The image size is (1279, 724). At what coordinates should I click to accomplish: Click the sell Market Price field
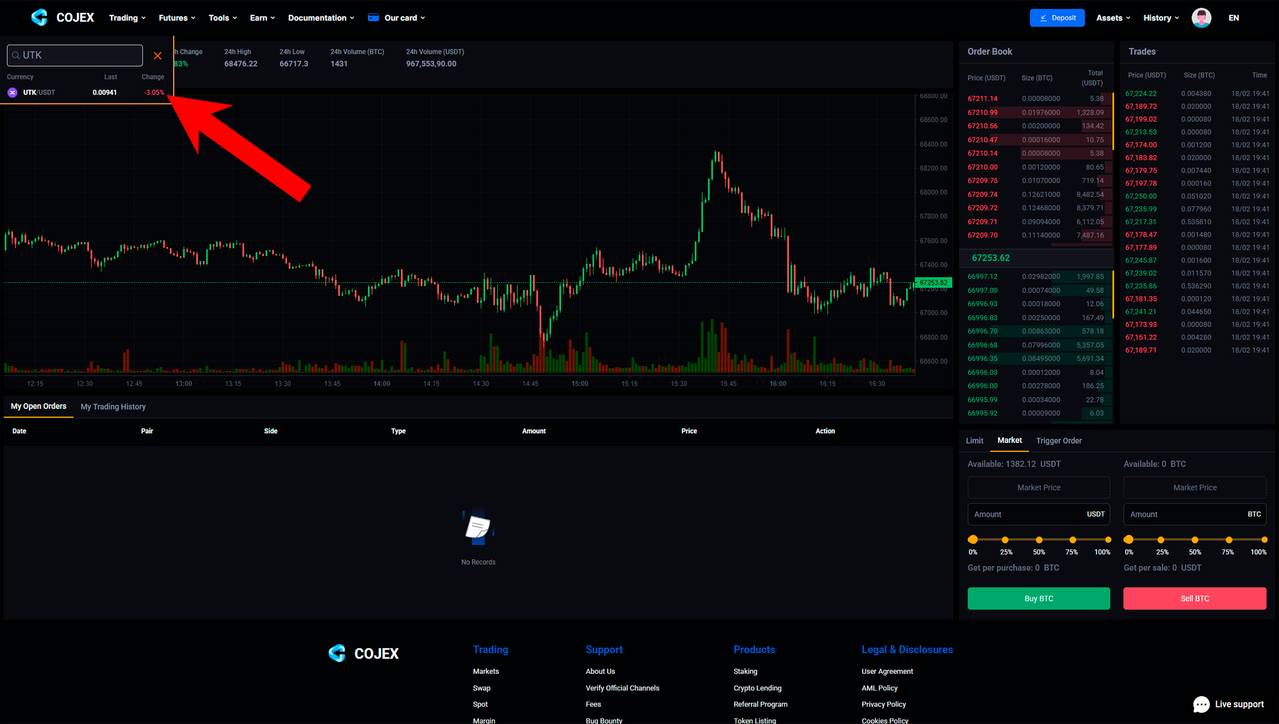click(1195, 487)
